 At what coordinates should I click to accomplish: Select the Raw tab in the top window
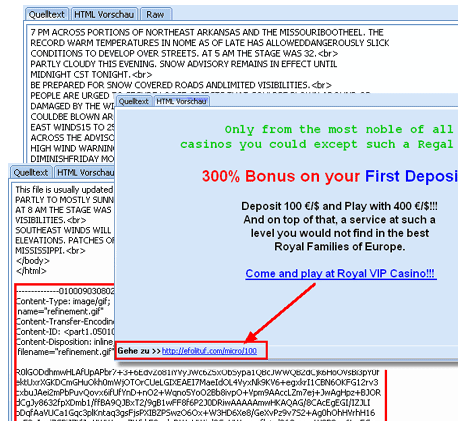[x=155, y=15]
